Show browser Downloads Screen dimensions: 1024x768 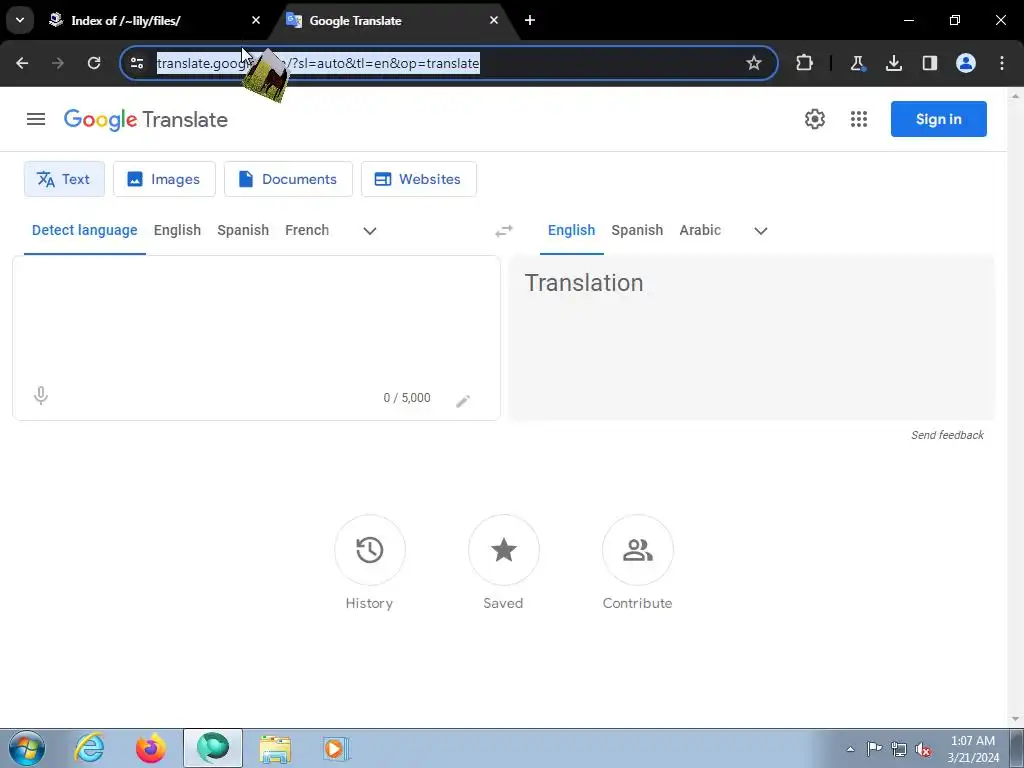[893, 63]
